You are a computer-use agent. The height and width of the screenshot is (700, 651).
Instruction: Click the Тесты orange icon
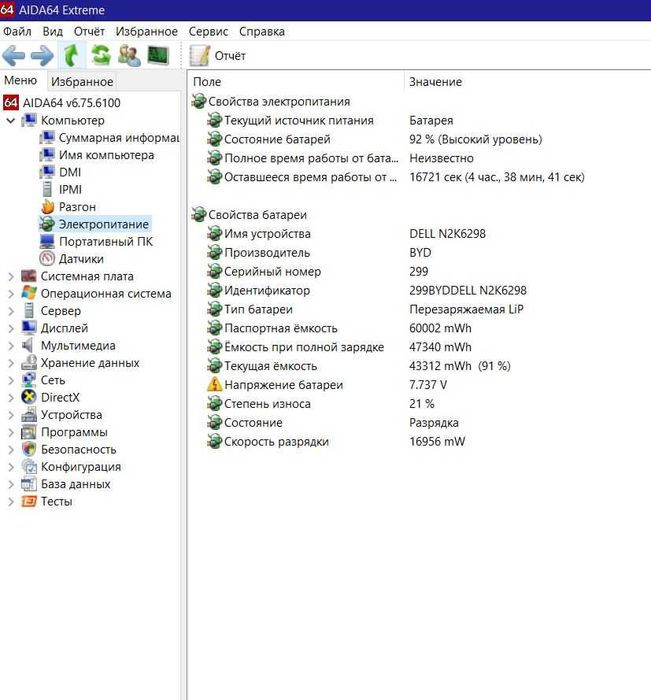point(29,502)
